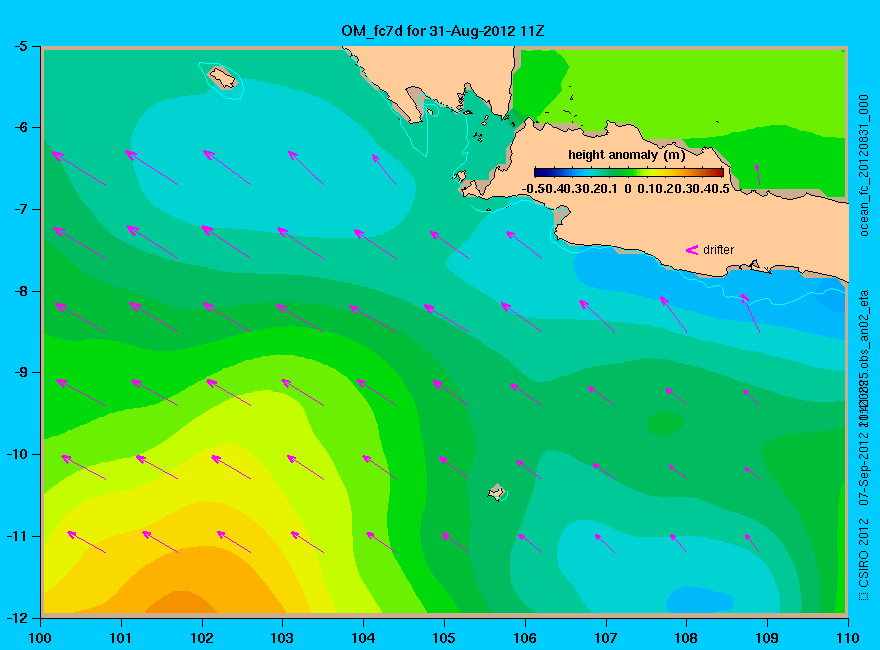Click the x-axis label 110
The image size is (880, 650).
(848, 638)
